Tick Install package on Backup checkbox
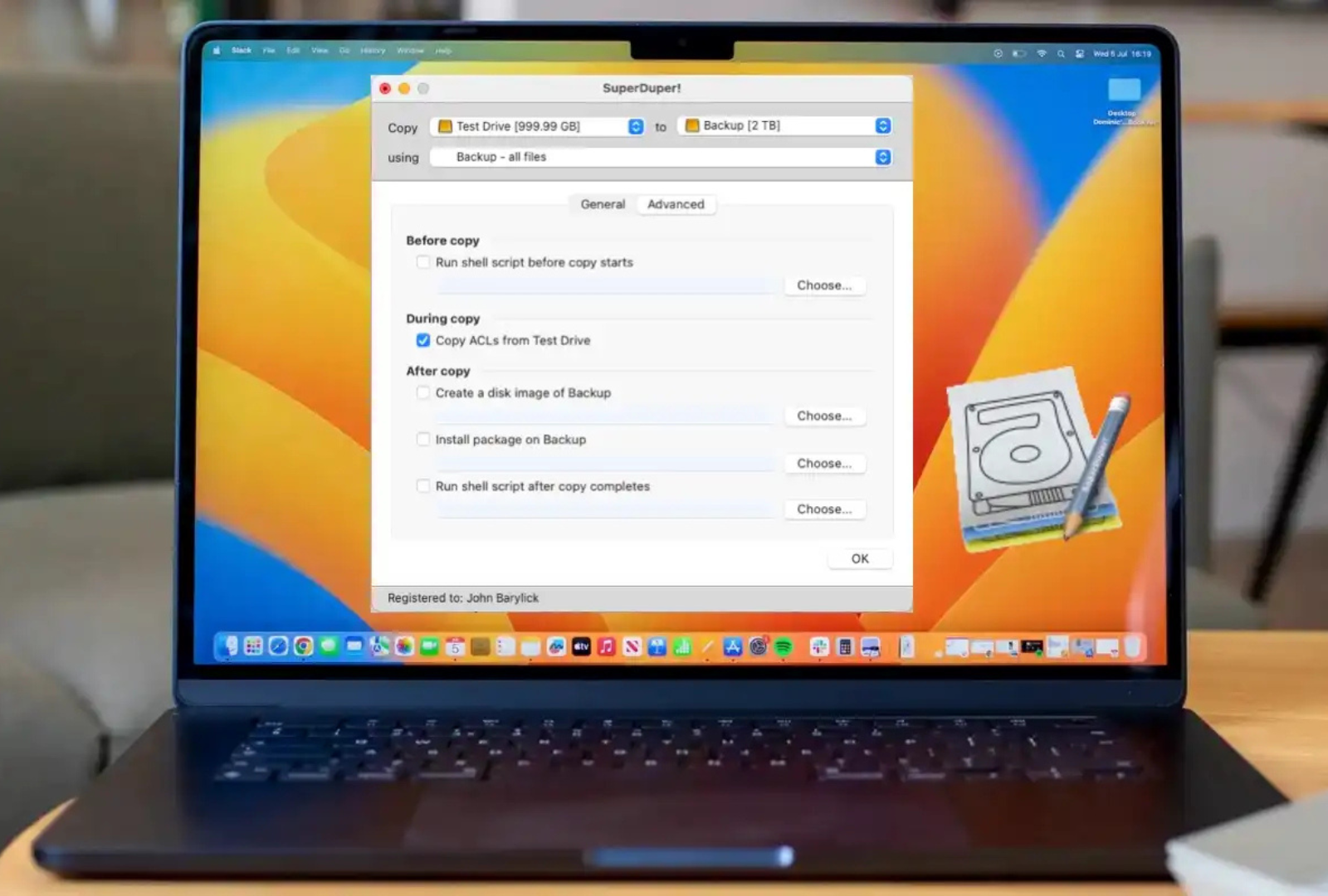The width and height of the screenshot is (1328, 896). [x=423, y=439]
